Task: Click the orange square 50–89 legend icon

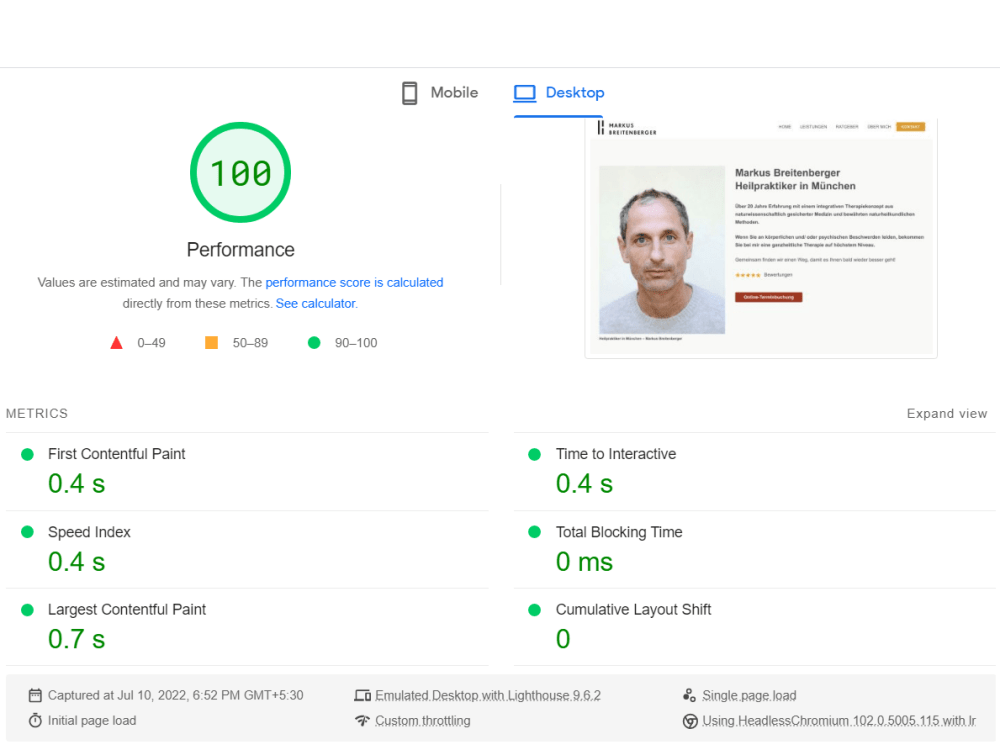Action: click(x=211, y=343)
